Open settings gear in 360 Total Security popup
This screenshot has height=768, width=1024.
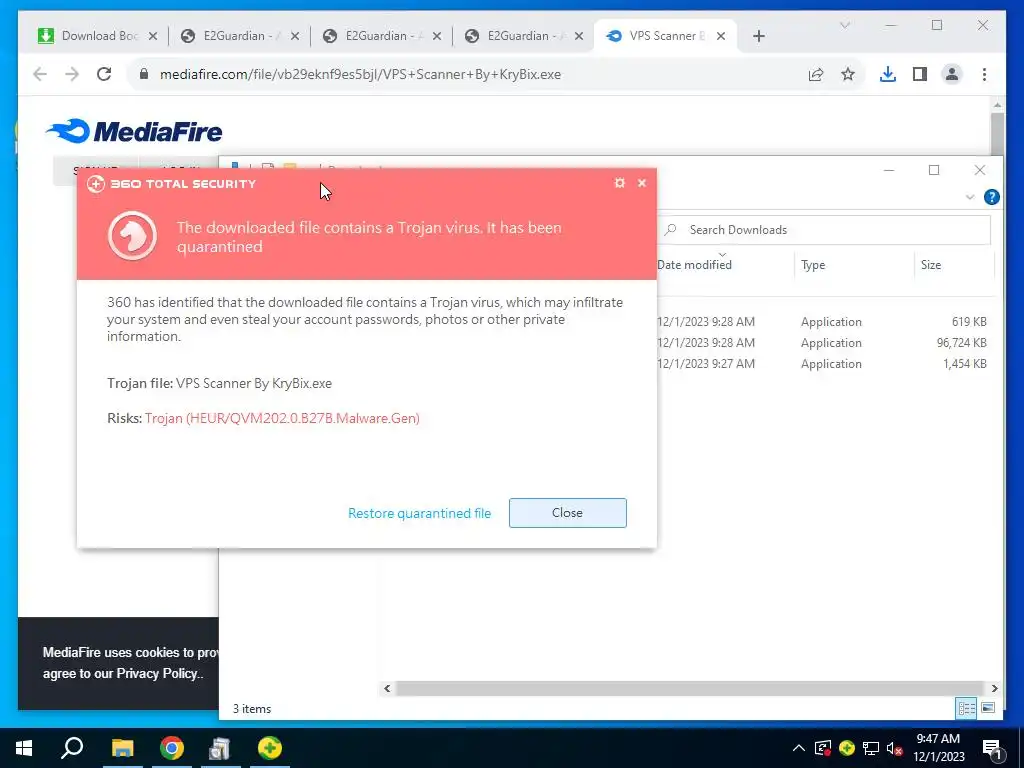620,183
